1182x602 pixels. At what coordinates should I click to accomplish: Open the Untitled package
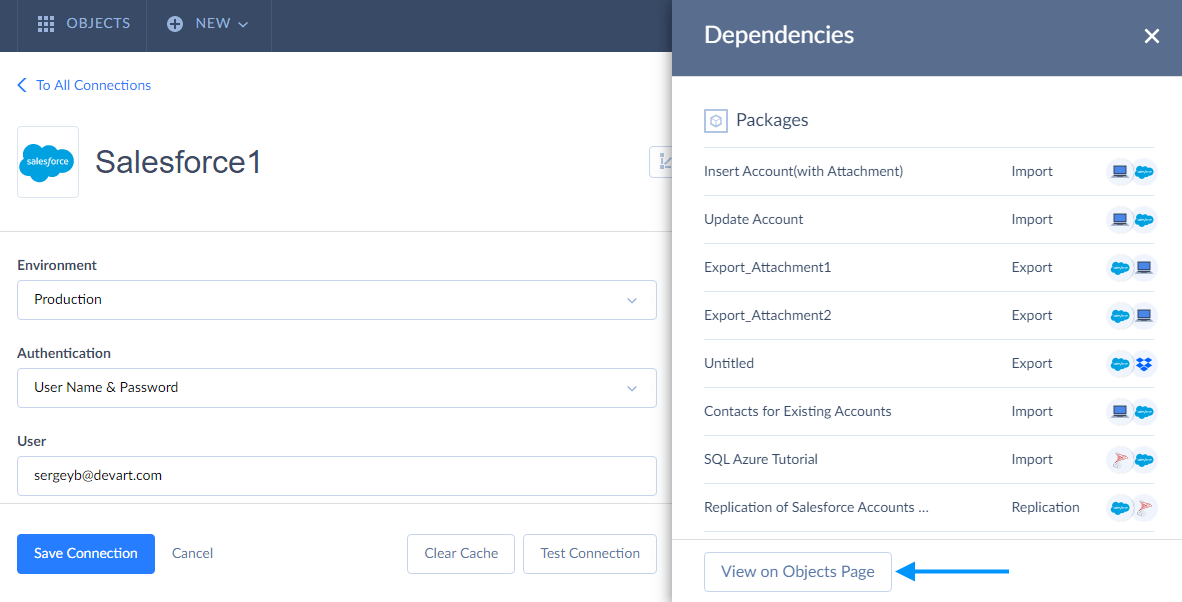pyautogui.click(x=729, y=363)
